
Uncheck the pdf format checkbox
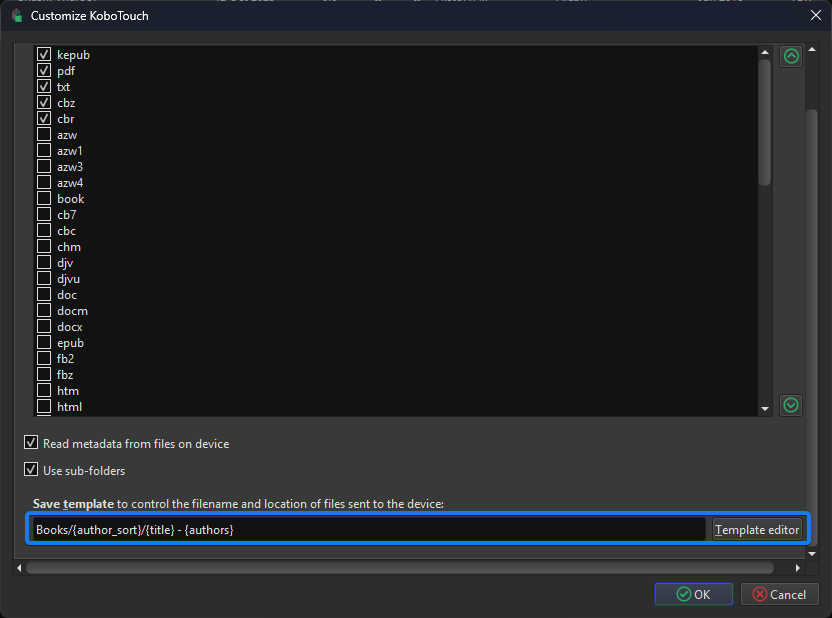(x=44, y=71)
